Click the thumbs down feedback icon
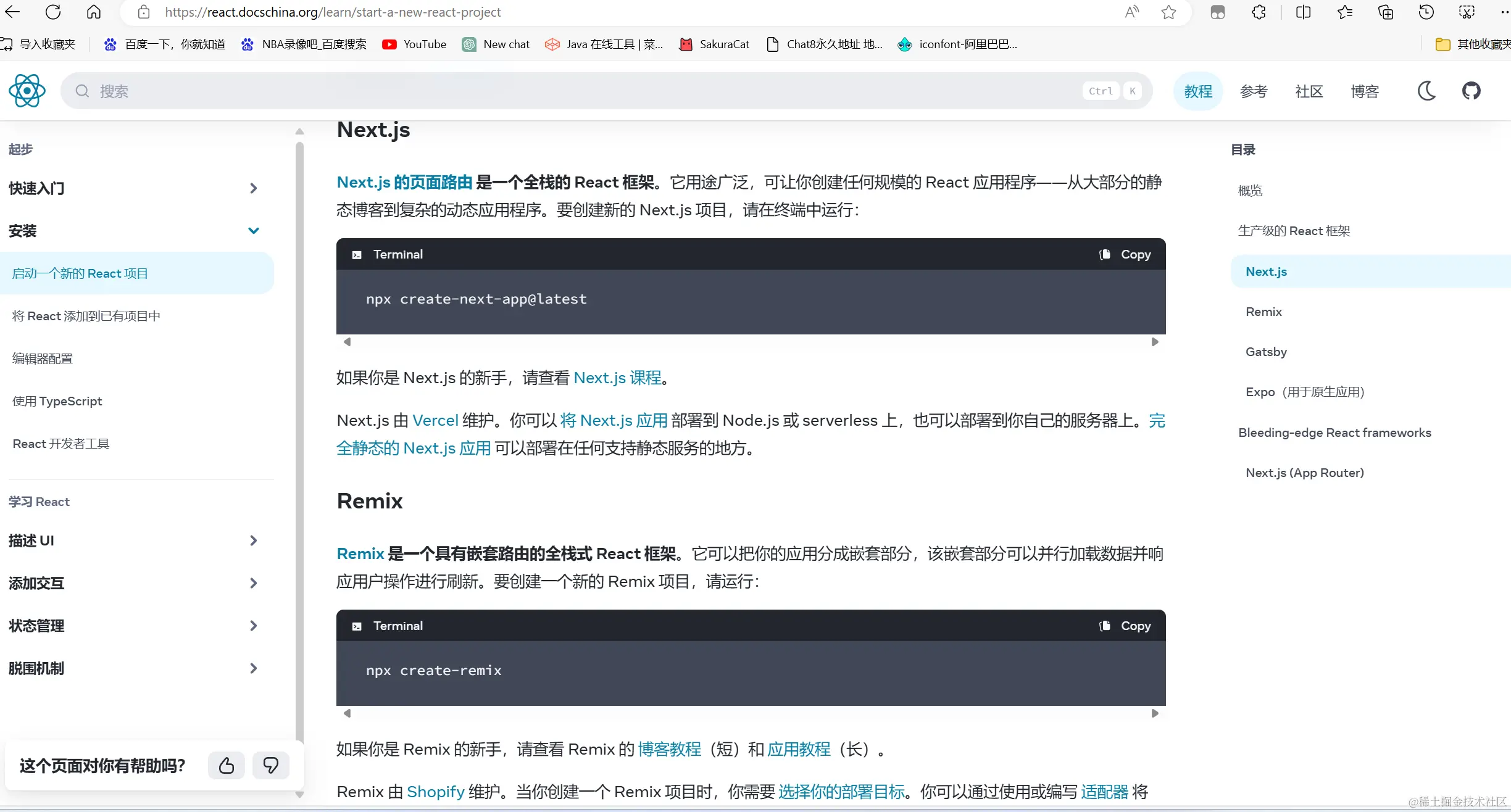1511x812 pixels. click(270, 766)
